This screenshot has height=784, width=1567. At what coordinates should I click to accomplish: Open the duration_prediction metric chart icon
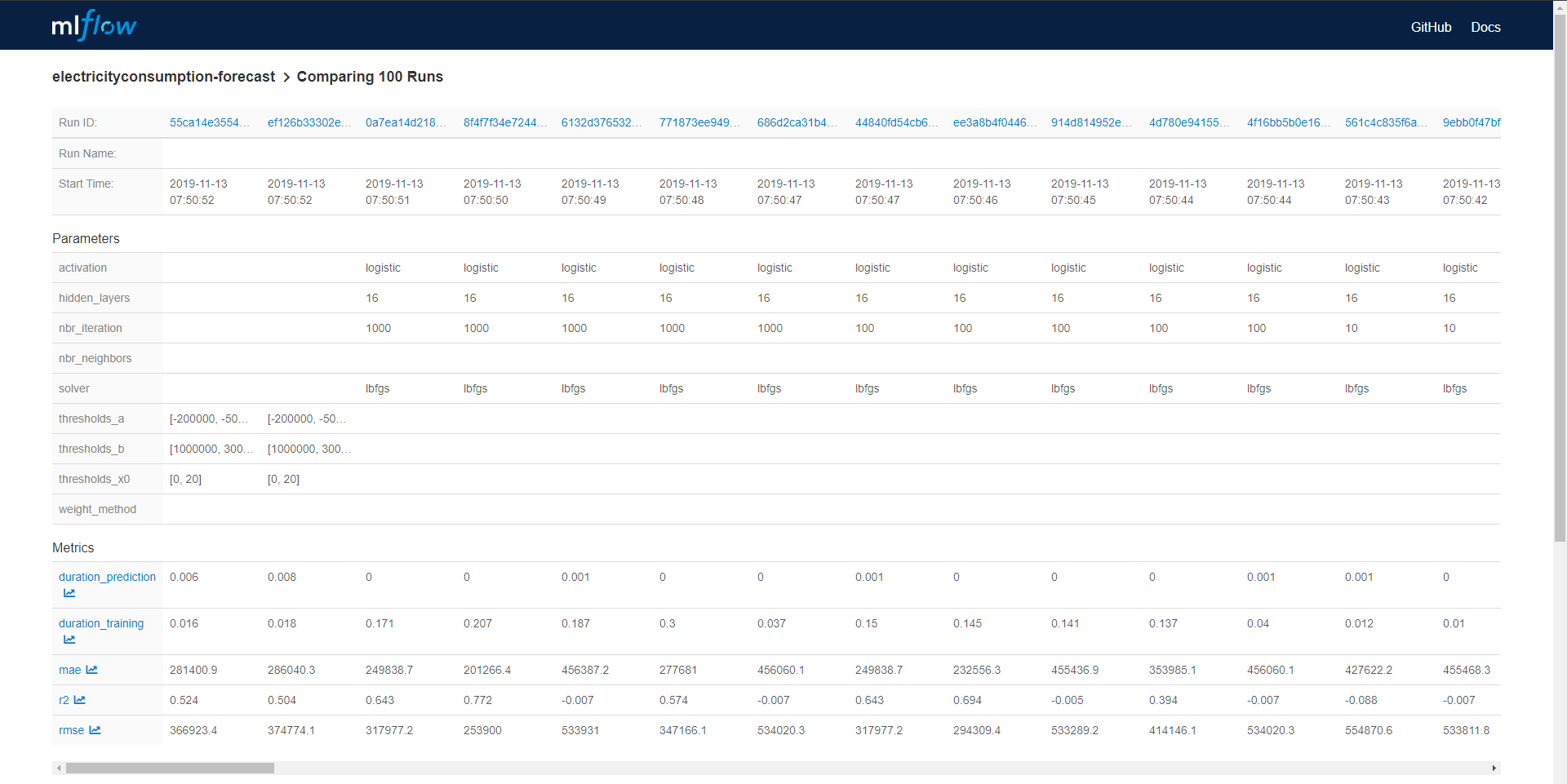[x=69, y=593]
